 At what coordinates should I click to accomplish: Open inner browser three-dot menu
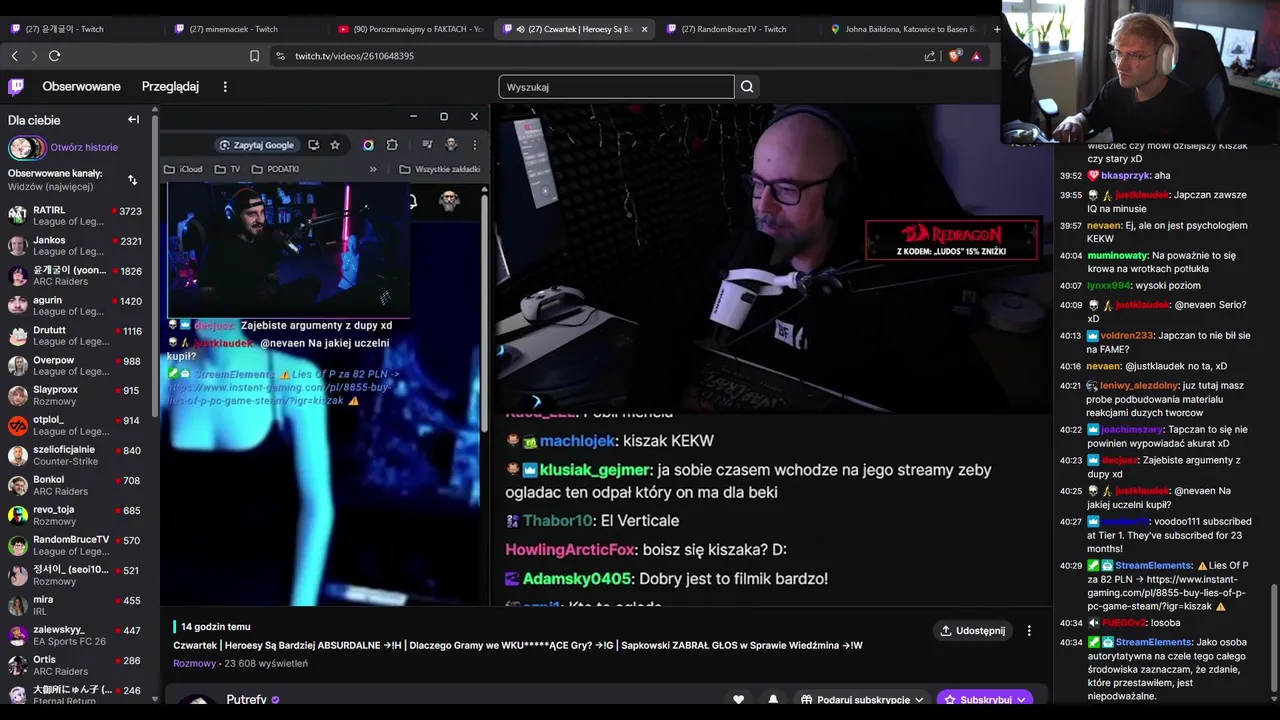(475, 145)
